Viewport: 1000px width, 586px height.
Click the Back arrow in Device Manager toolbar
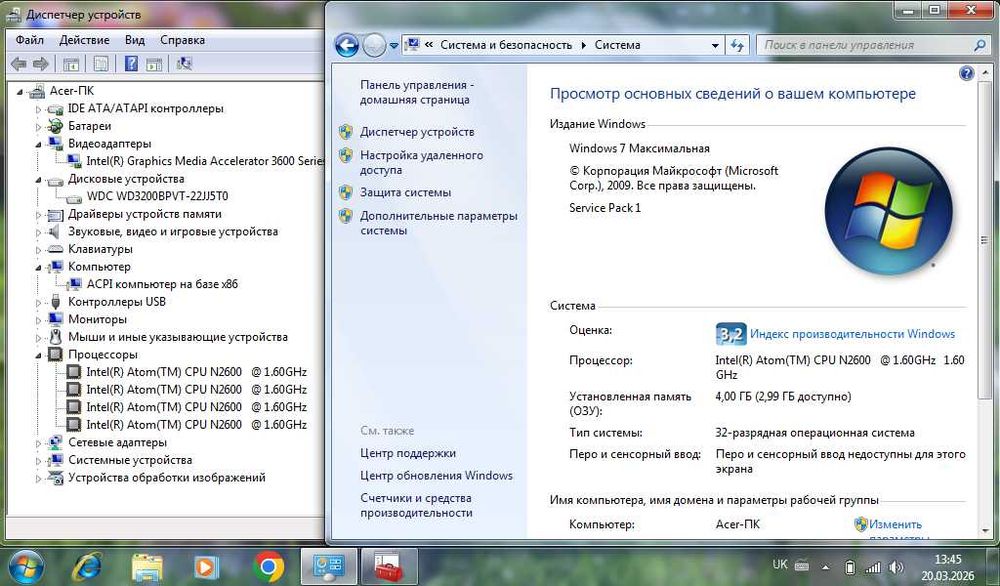pos(19,64)
